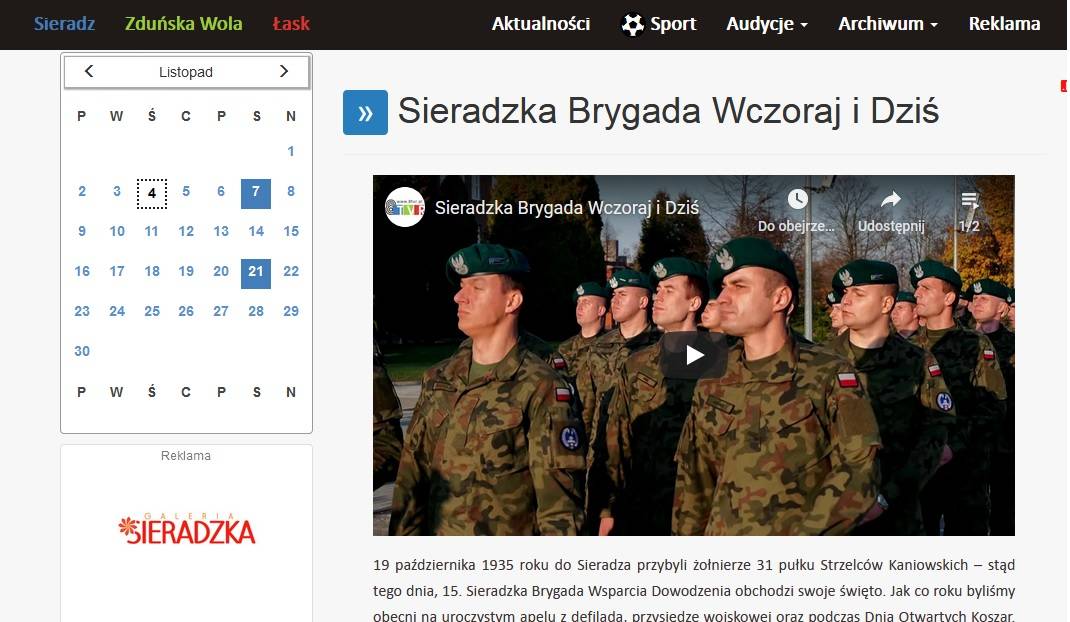This screenshot has width=1070, height=622.
Task: Open the video playlist icon 1/2
Action: (x=970, y=201)
